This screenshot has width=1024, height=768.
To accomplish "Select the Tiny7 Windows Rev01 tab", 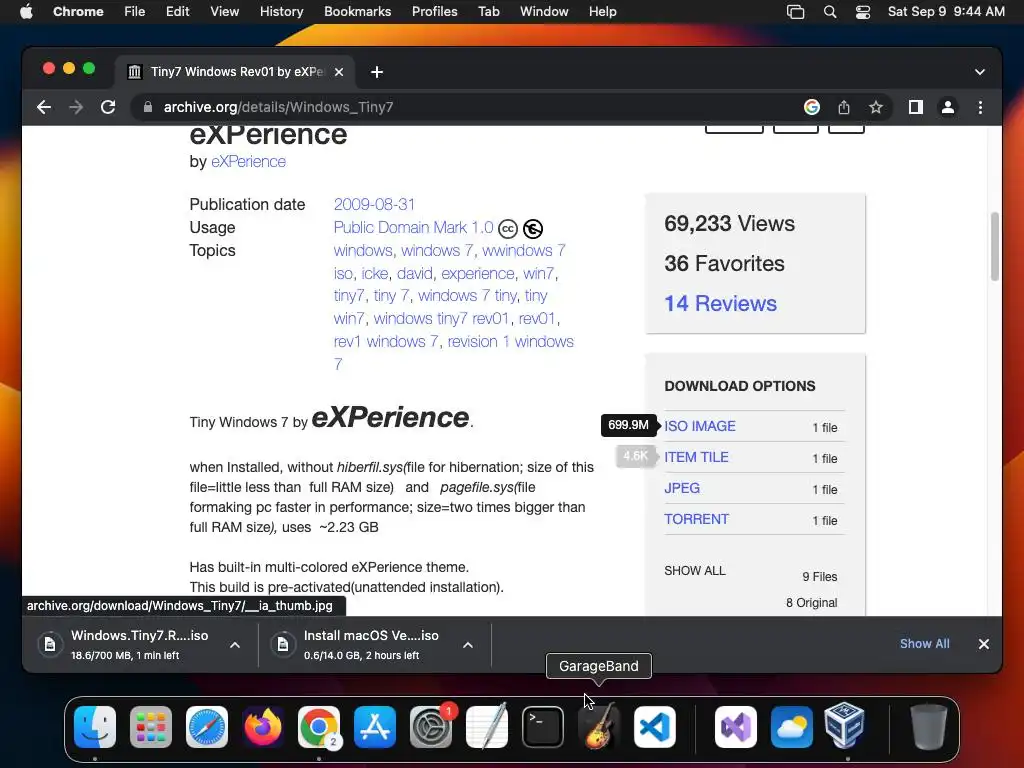I will click(x=235, y=72).
